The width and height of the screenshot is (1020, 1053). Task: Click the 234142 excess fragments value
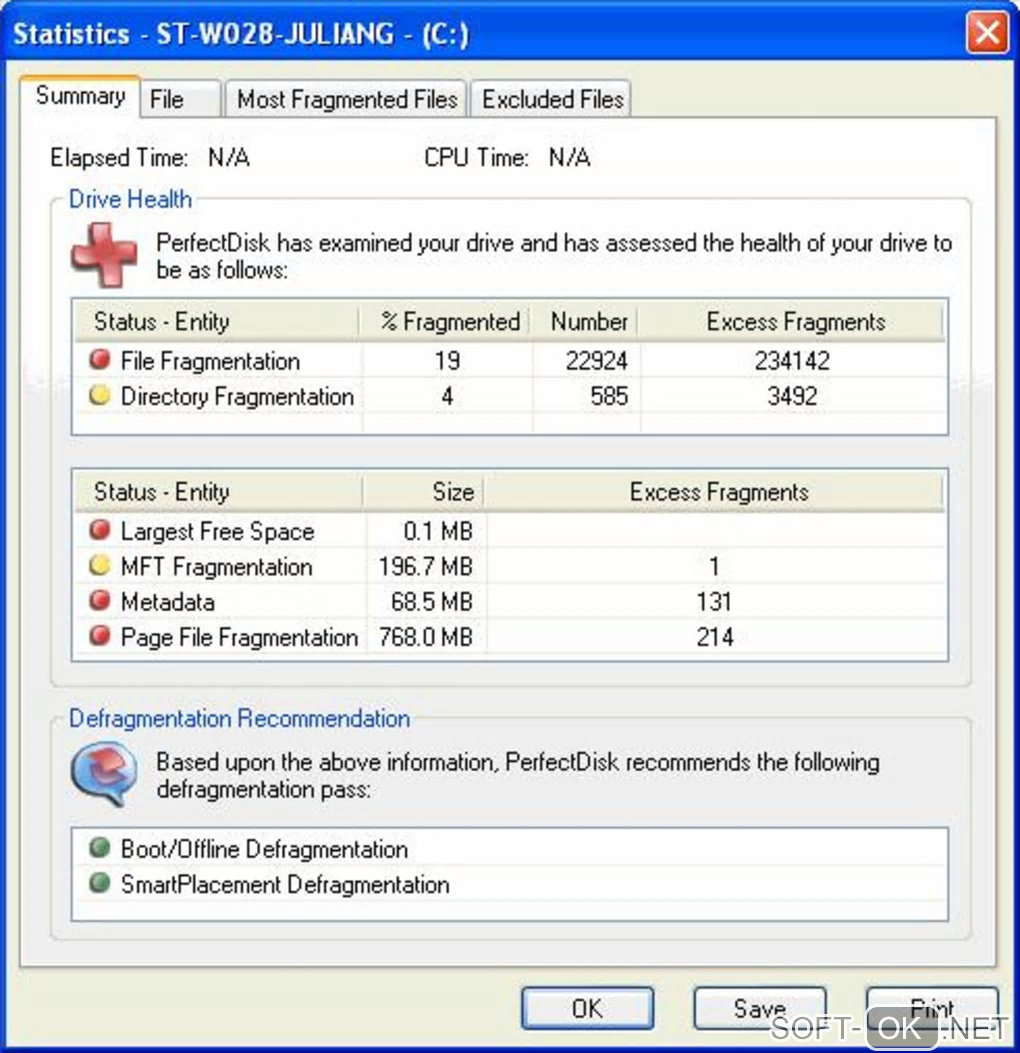[x=792, y=361]
